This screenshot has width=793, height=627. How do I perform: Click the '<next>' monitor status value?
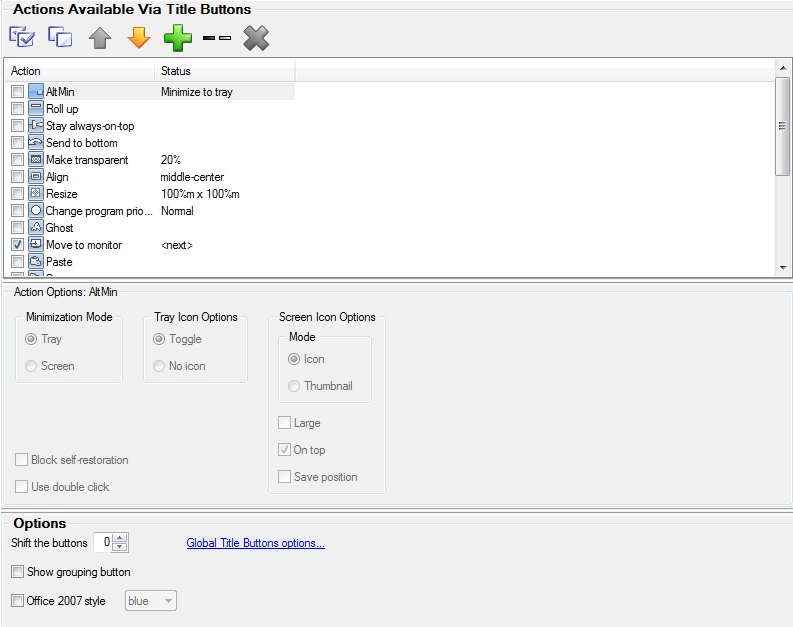[x=177, y=245]
